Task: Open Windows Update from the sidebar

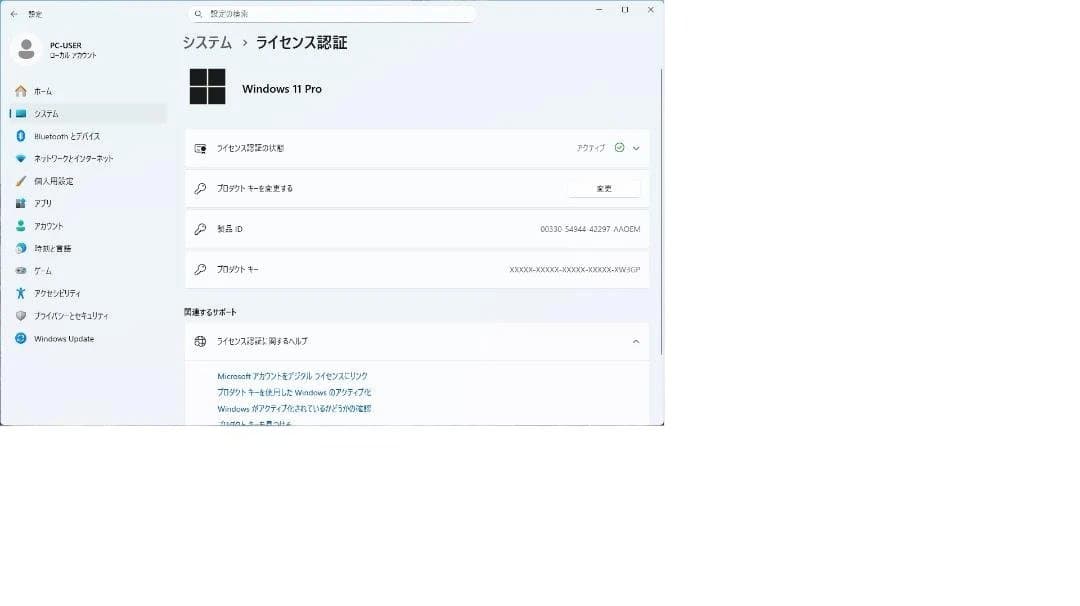Action: tap(63, 339)
